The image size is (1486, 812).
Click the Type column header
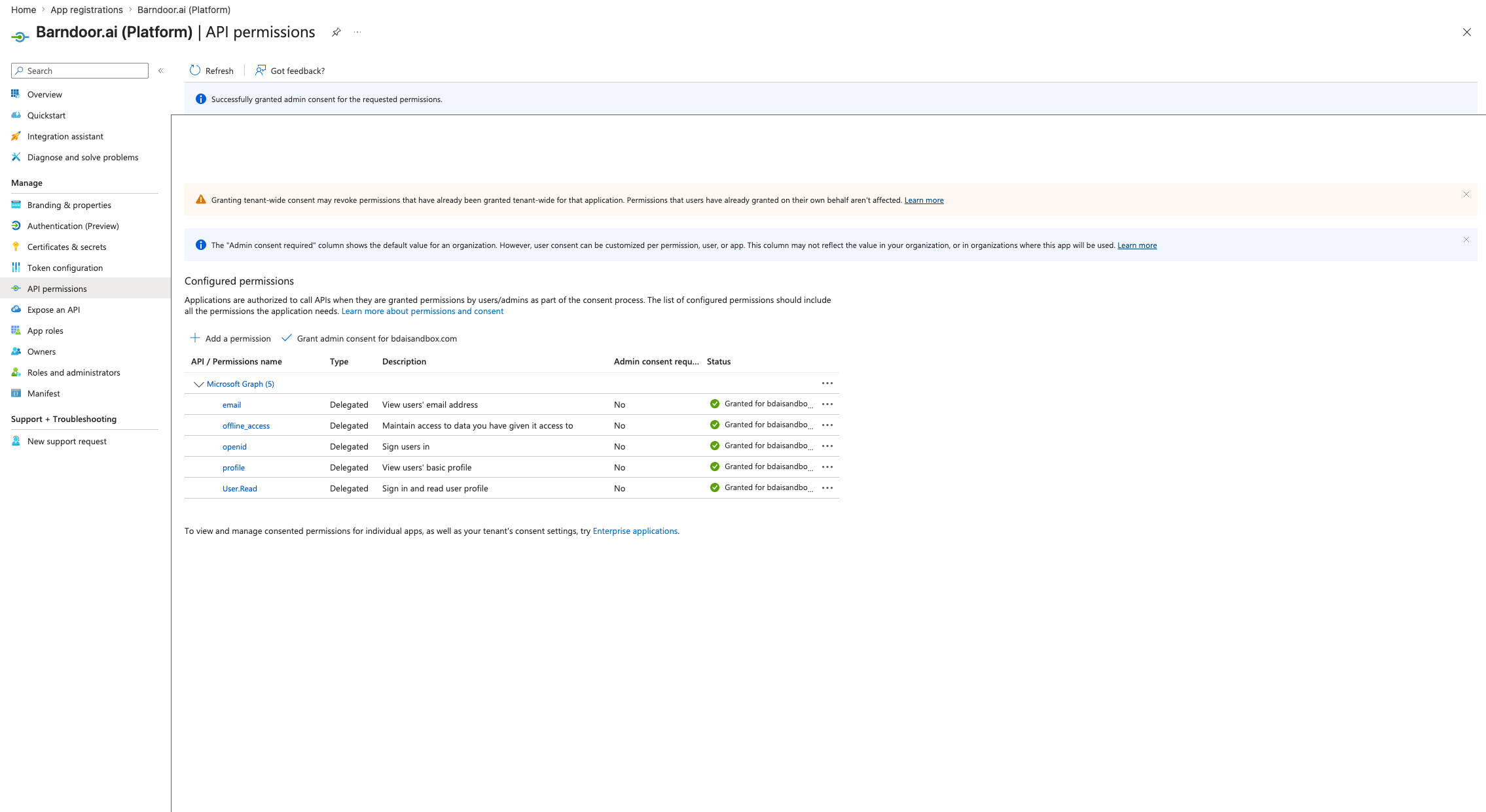point(339,361)
